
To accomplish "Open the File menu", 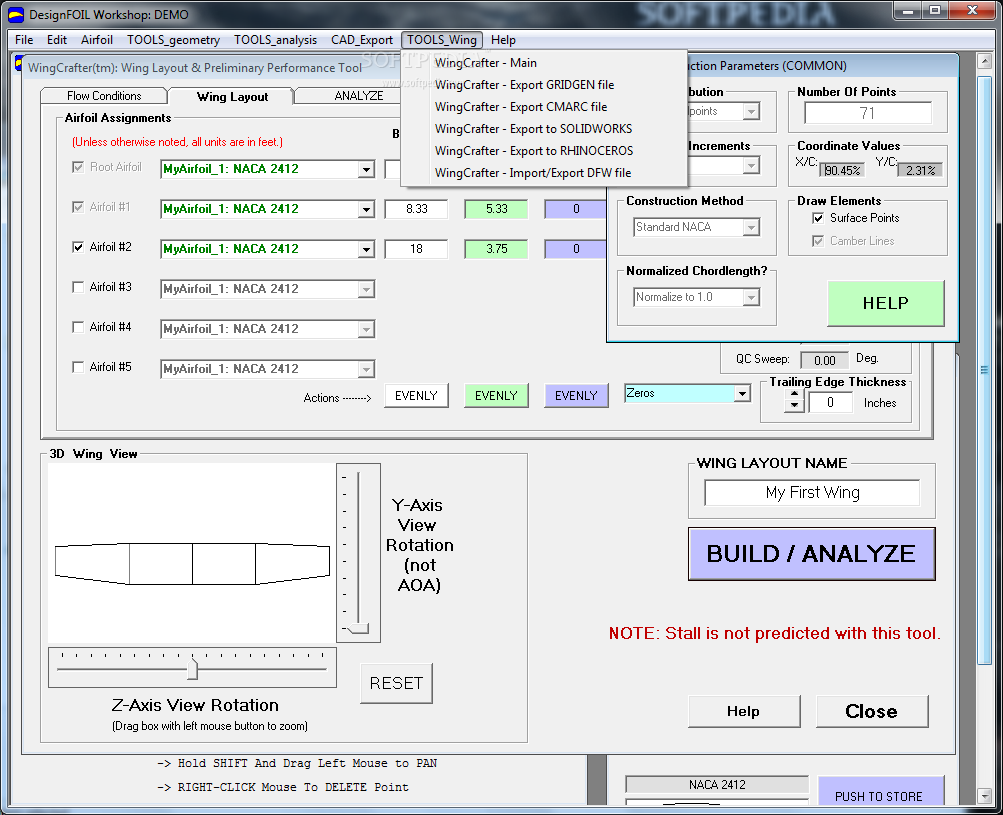I will (24, 40).
